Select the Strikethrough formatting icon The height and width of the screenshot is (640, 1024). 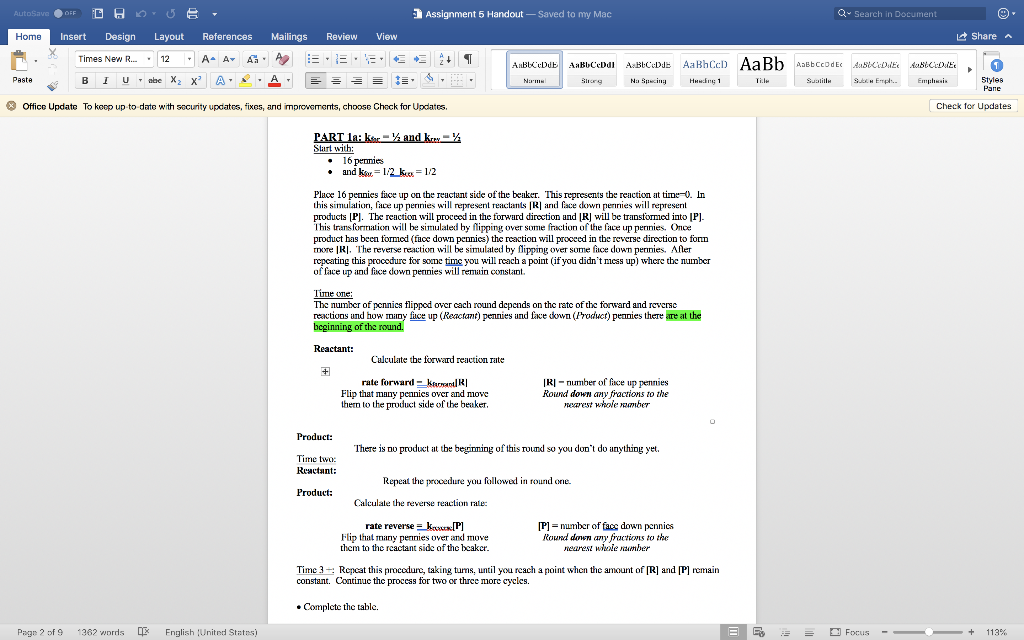pos(155,80)
